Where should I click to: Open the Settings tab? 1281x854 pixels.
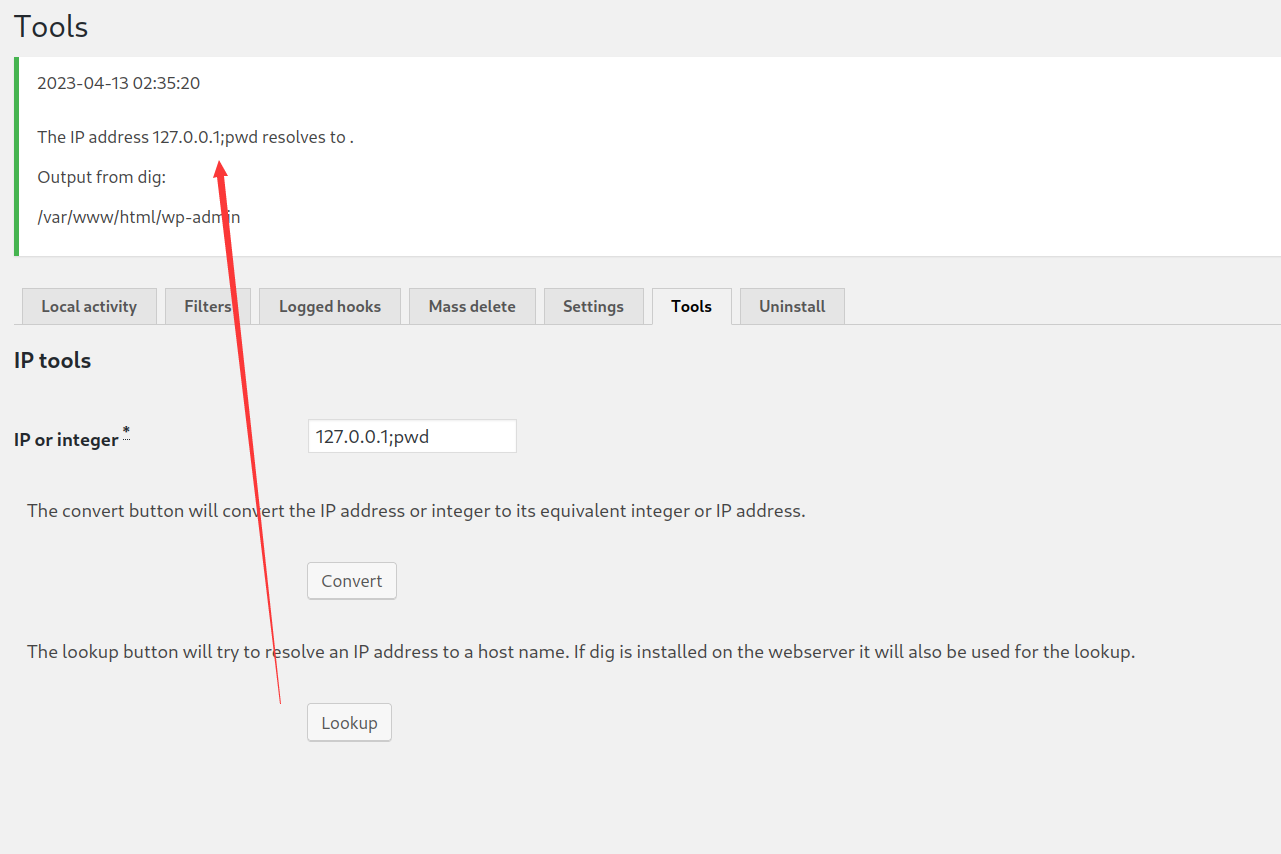tap(593, 306)
